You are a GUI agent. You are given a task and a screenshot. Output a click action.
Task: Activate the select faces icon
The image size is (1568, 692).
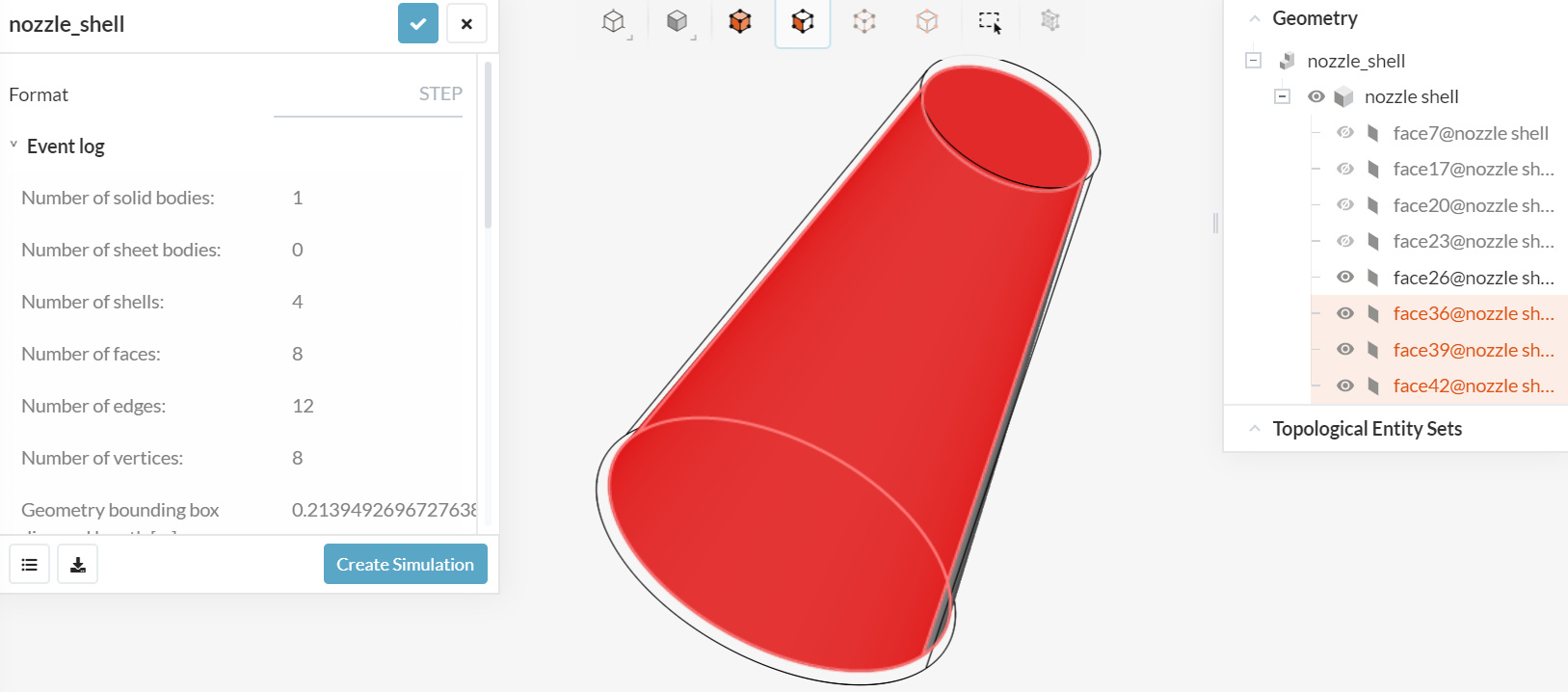(x=803, y=21)
